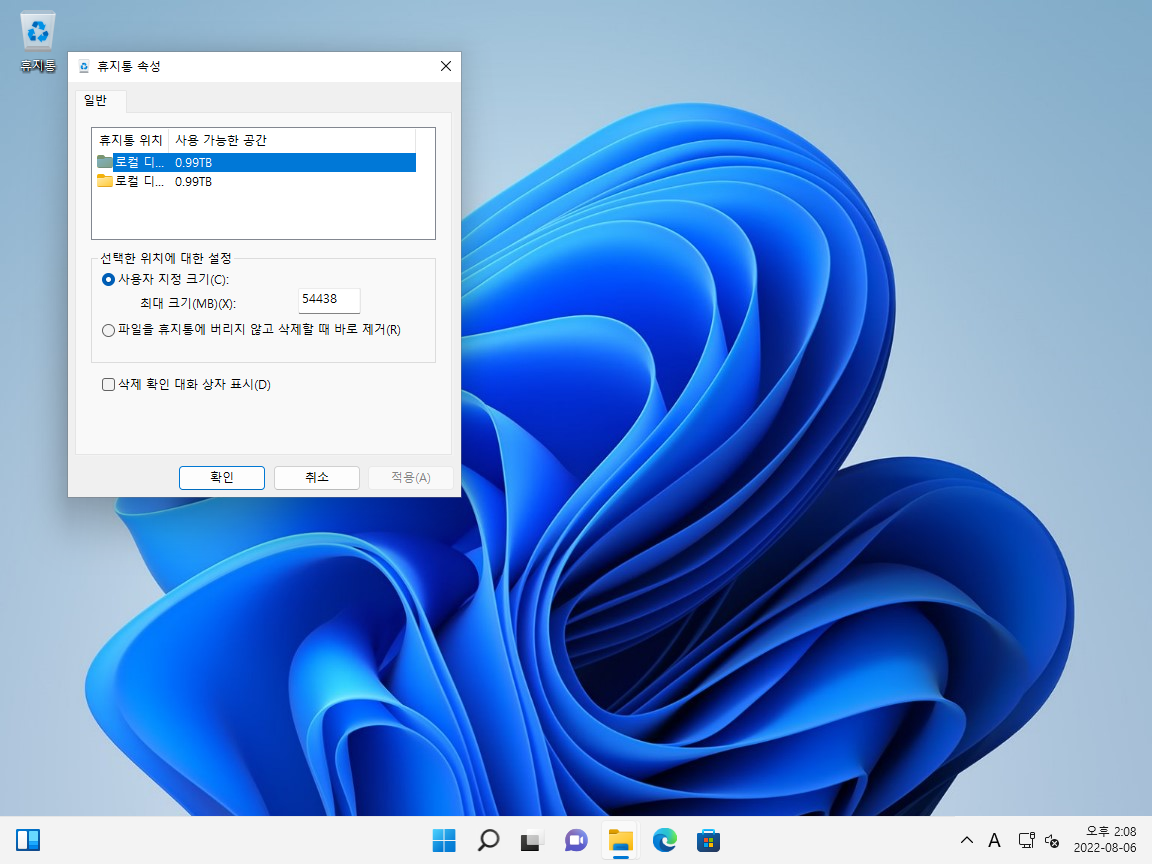
Task: Open the Windows Start menu
Action: pyautogui.click(x=444, y=840)
